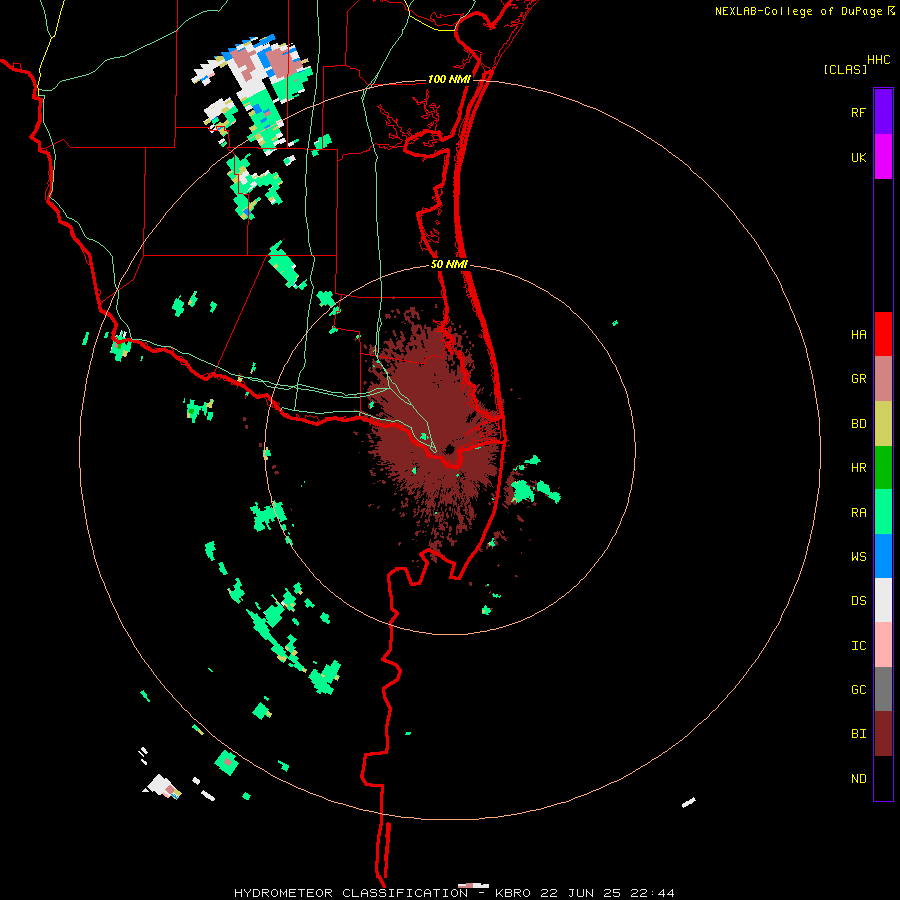
Task: Click the BI legend label
Action: [x=858, y=734]
